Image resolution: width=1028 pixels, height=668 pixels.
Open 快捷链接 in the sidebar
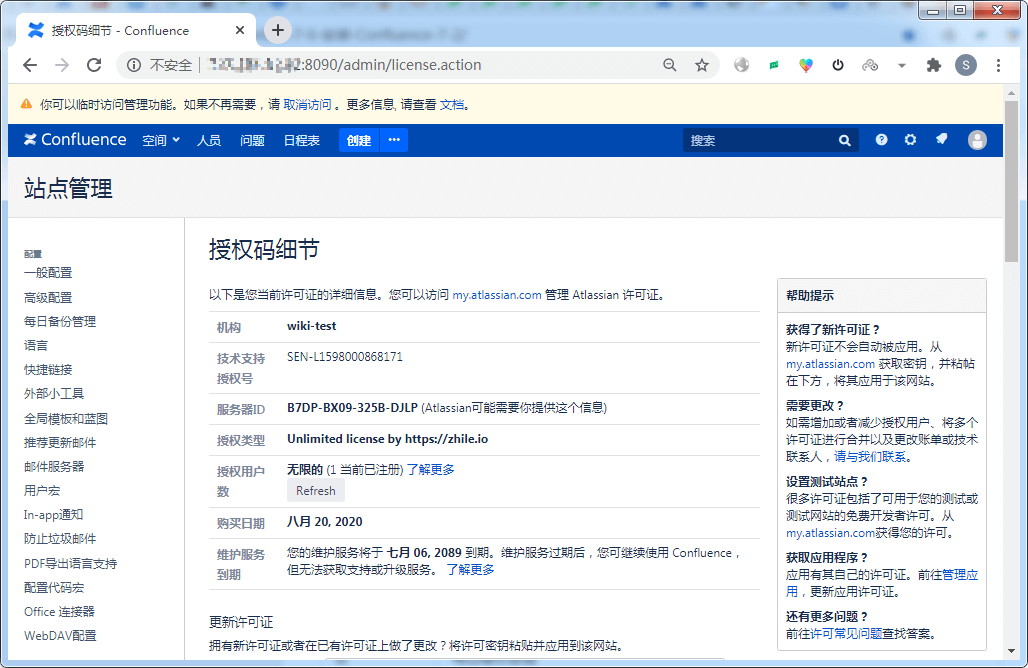(48, 370)
